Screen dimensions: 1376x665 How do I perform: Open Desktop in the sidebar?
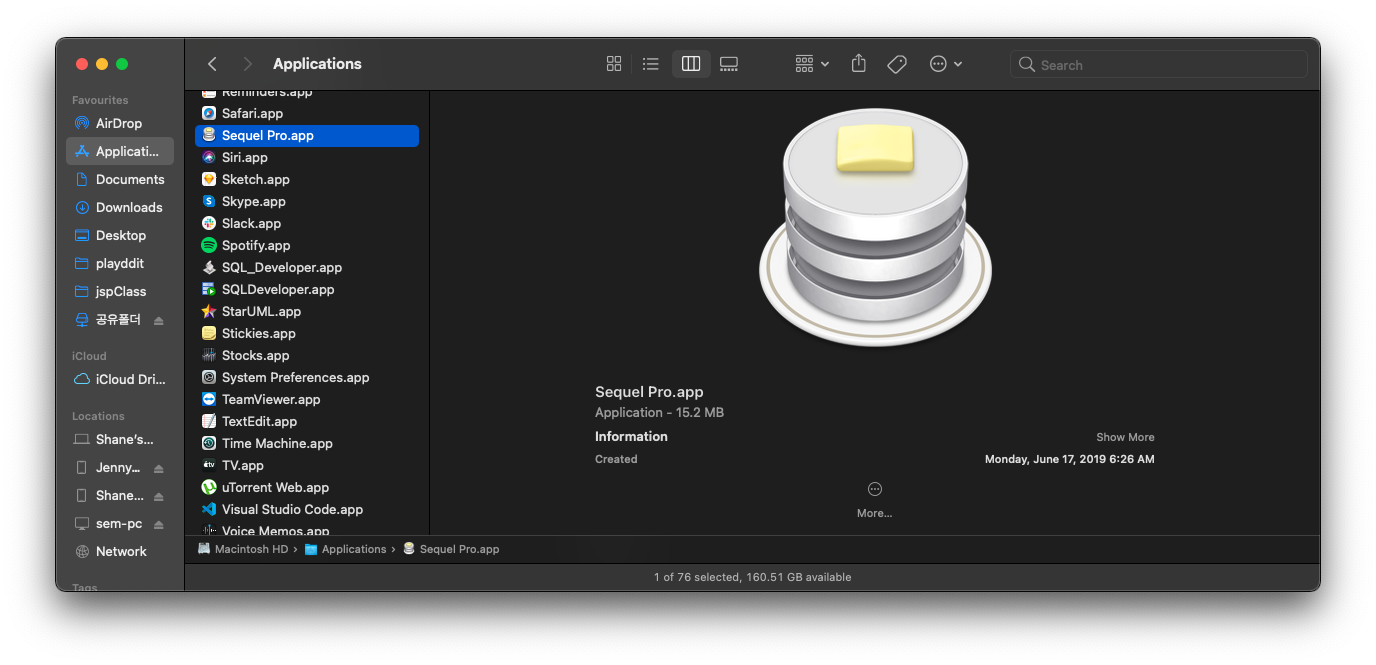point(119,235)
